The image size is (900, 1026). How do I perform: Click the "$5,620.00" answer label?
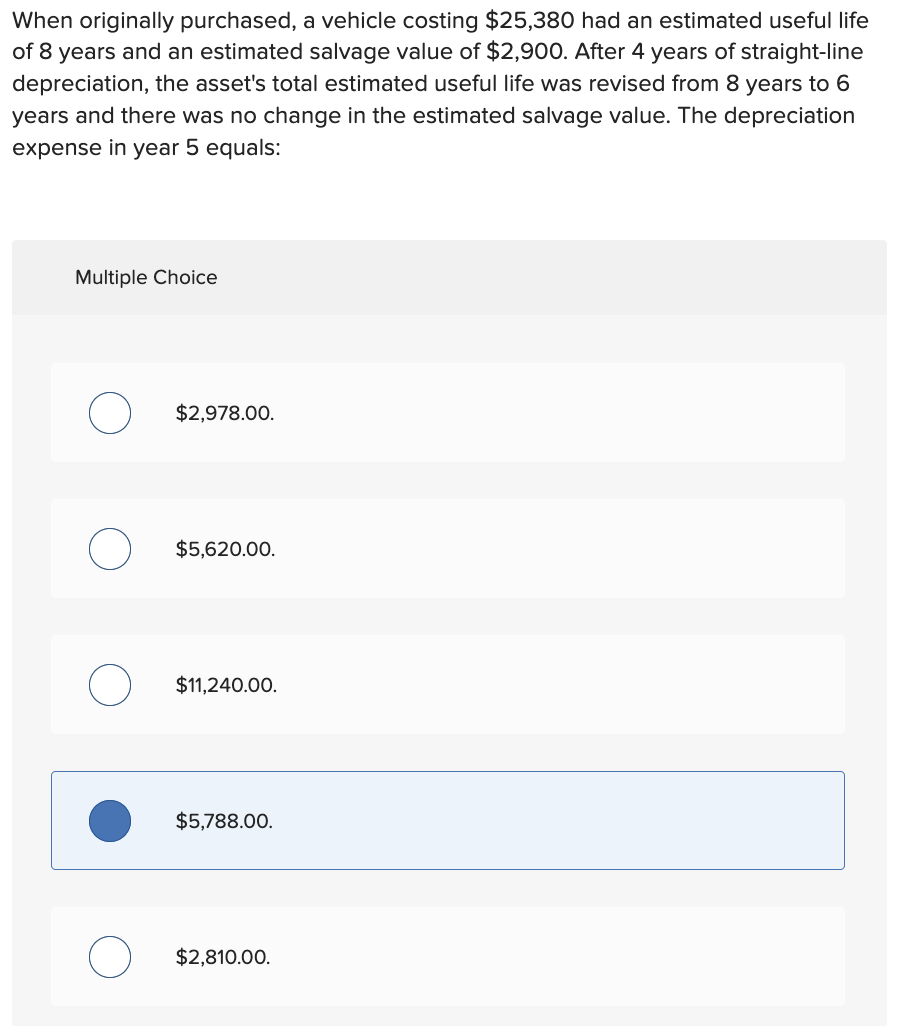[225, 549]
